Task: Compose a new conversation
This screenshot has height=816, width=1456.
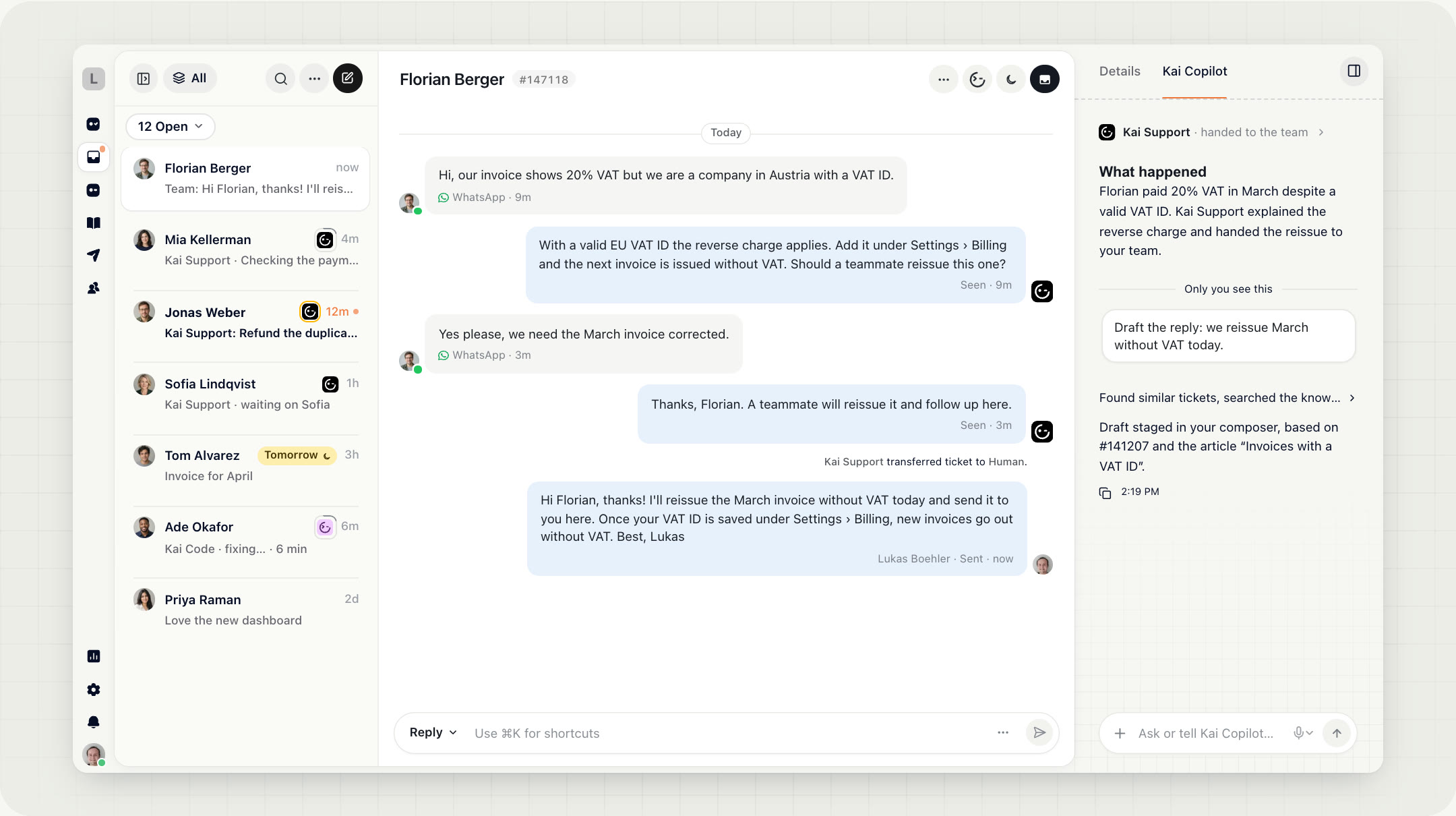Action: click(348, 78)
